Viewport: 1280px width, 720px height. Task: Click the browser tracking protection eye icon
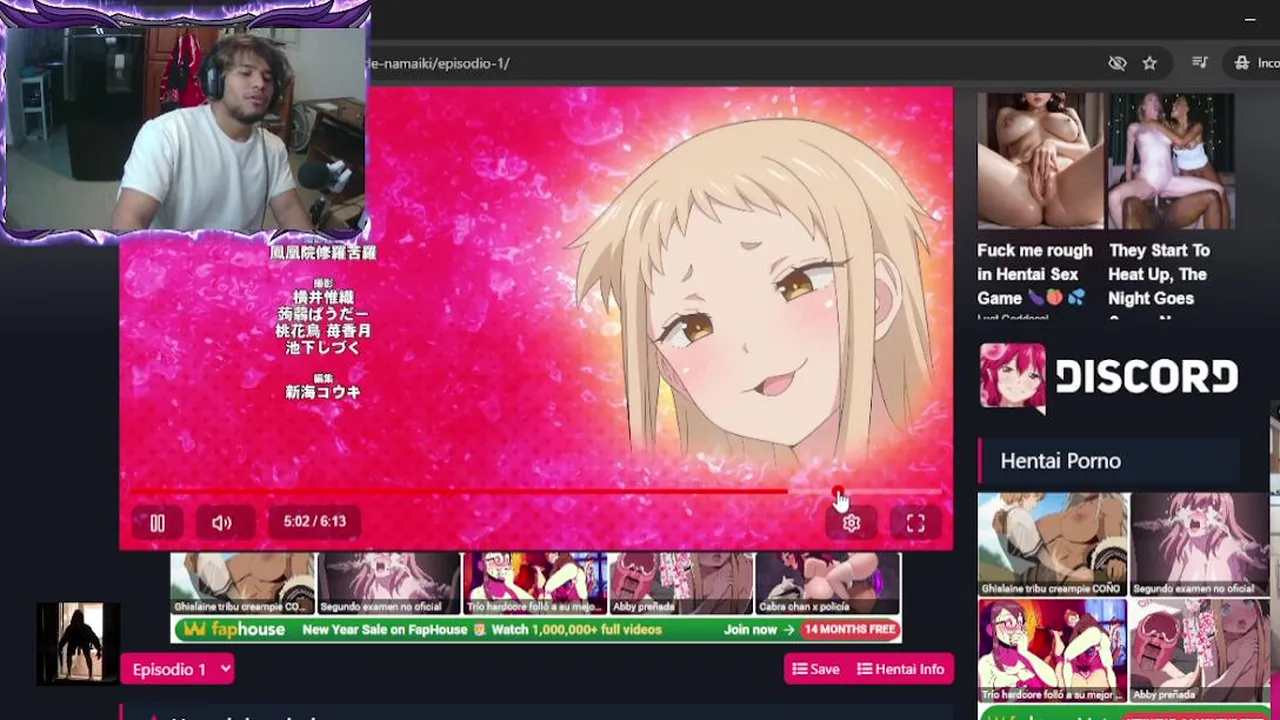click(1117, 63)
